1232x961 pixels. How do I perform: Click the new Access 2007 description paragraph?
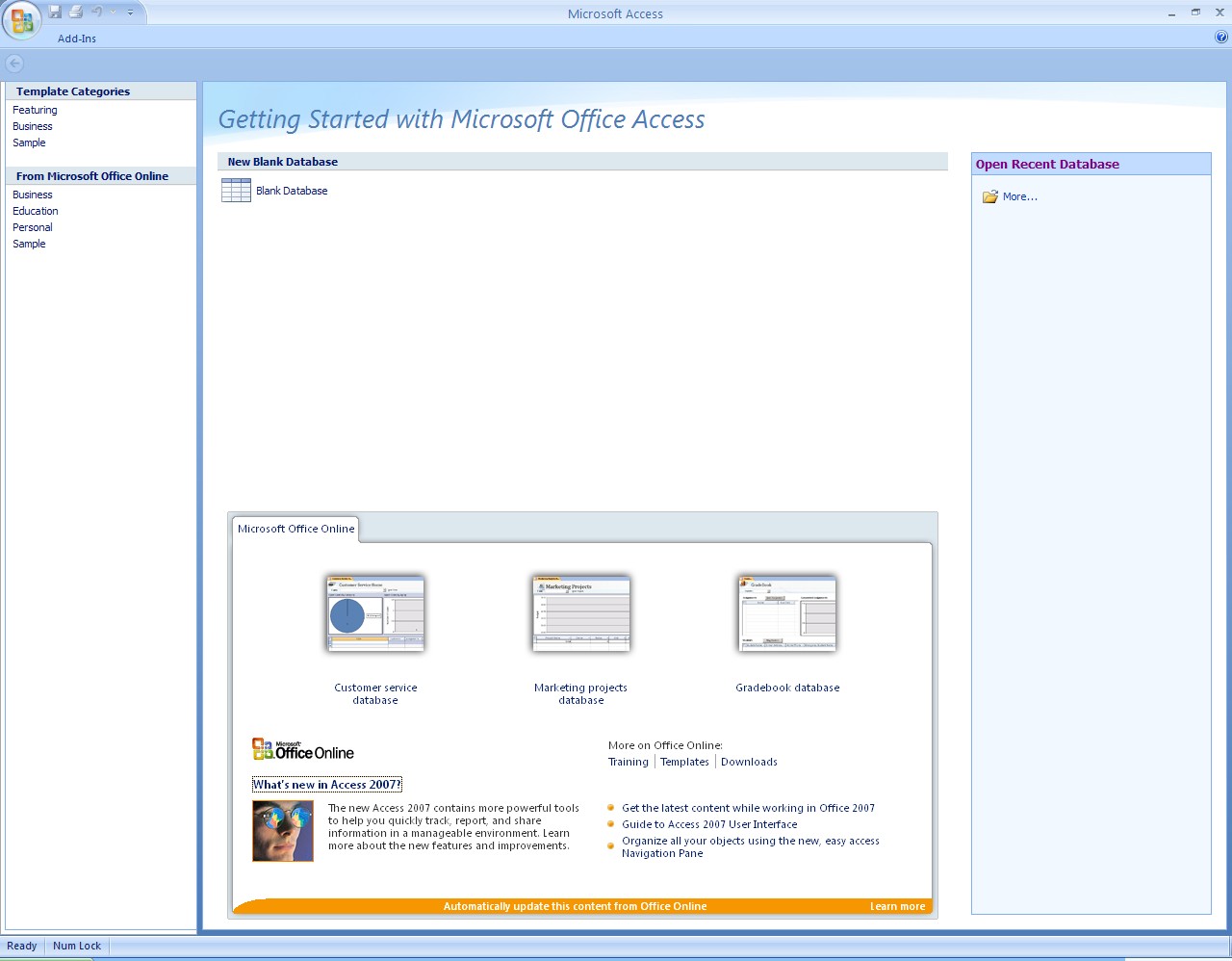pyautogui.click(x=453, y=827)
